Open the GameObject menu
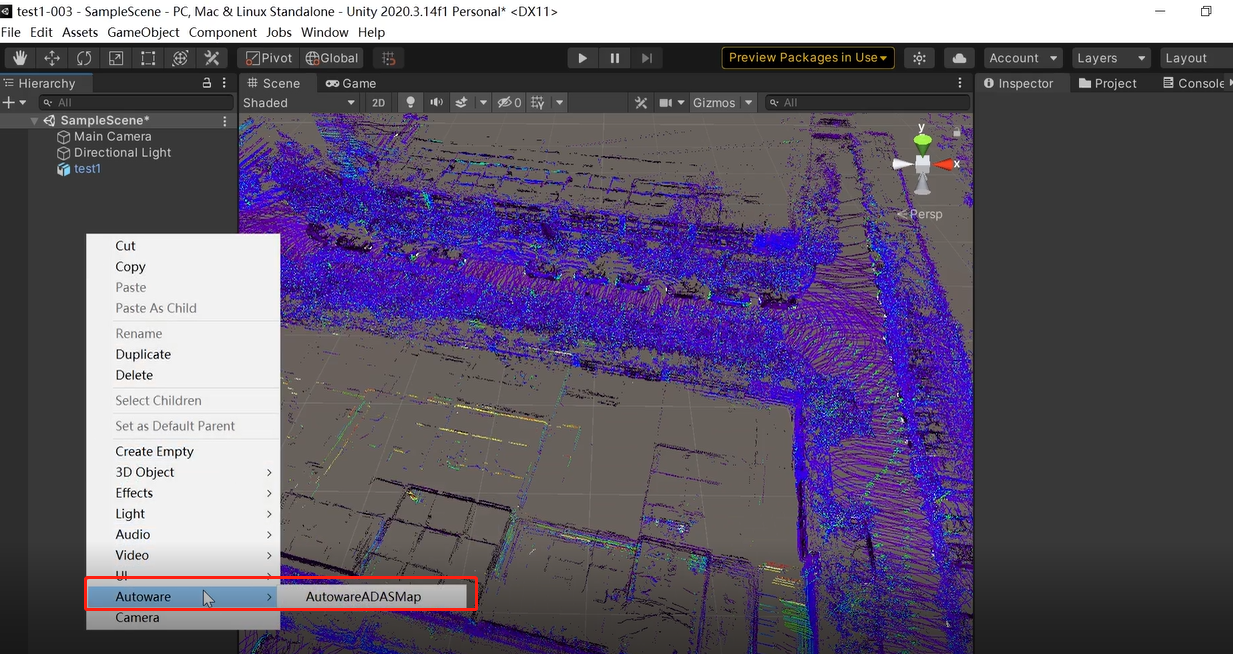Image resolution: width=1233 pixels, height=654 pixels. (144, 32)
